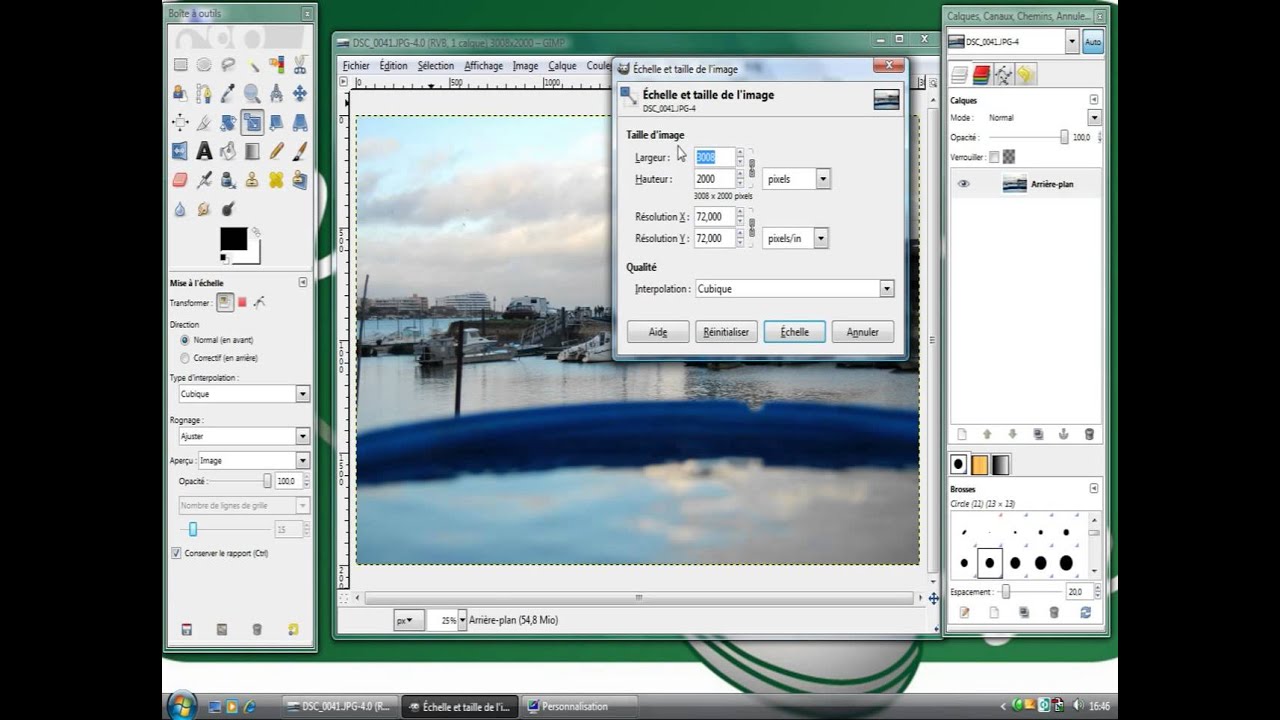Select the Zoom magnifier tool
The height and width of the screenshot is (720, 1280).
pos(252,93)
